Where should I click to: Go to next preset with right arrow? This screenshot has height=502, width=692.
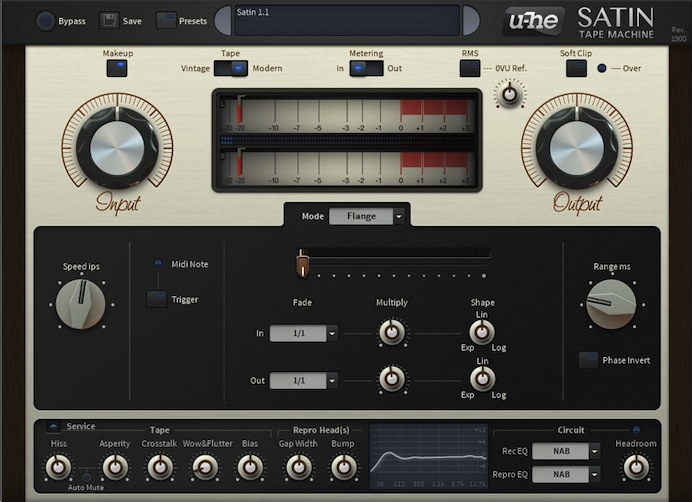pyautogui.click(x=470, y=20)
